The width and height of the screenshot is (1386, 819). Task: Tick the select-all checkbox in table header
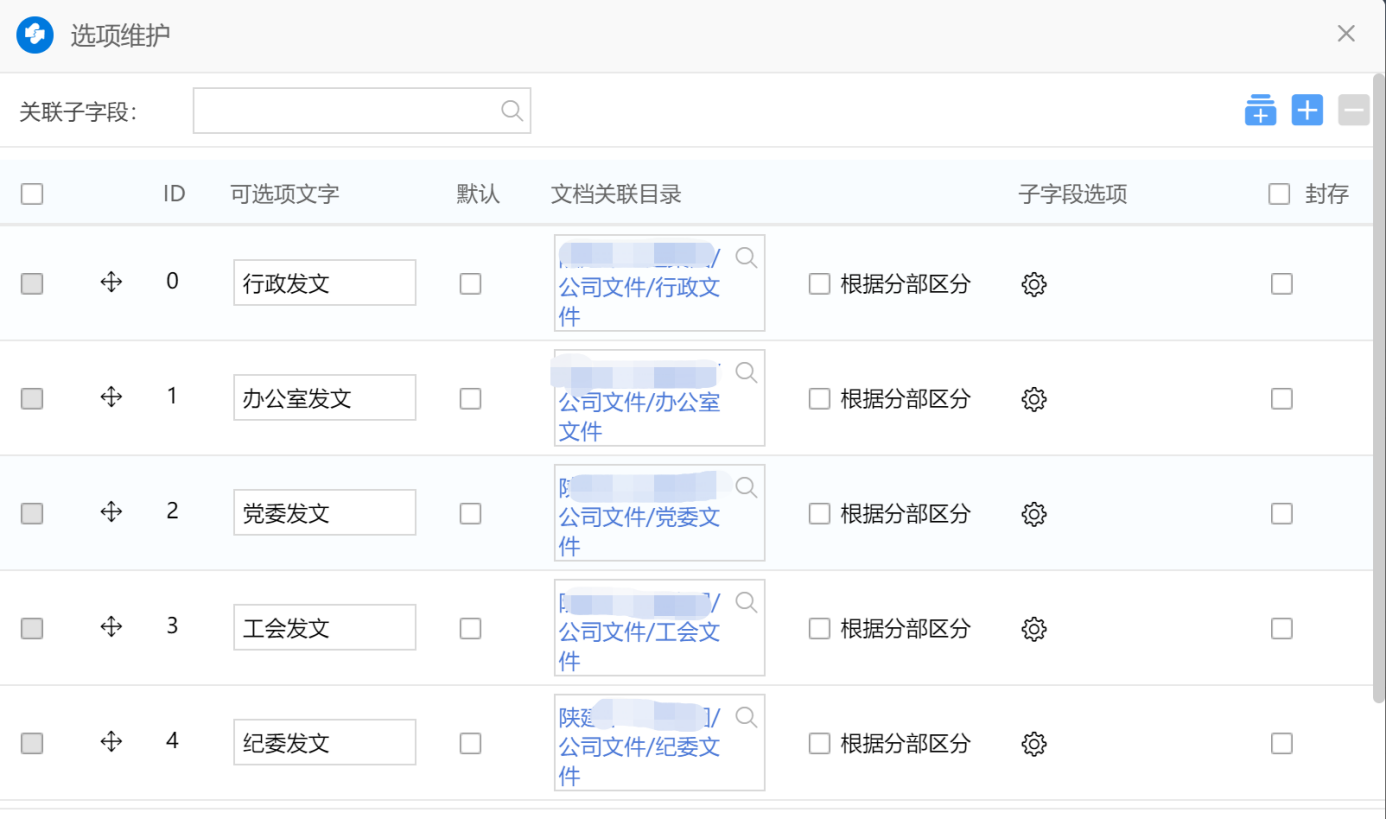[32, 194]
